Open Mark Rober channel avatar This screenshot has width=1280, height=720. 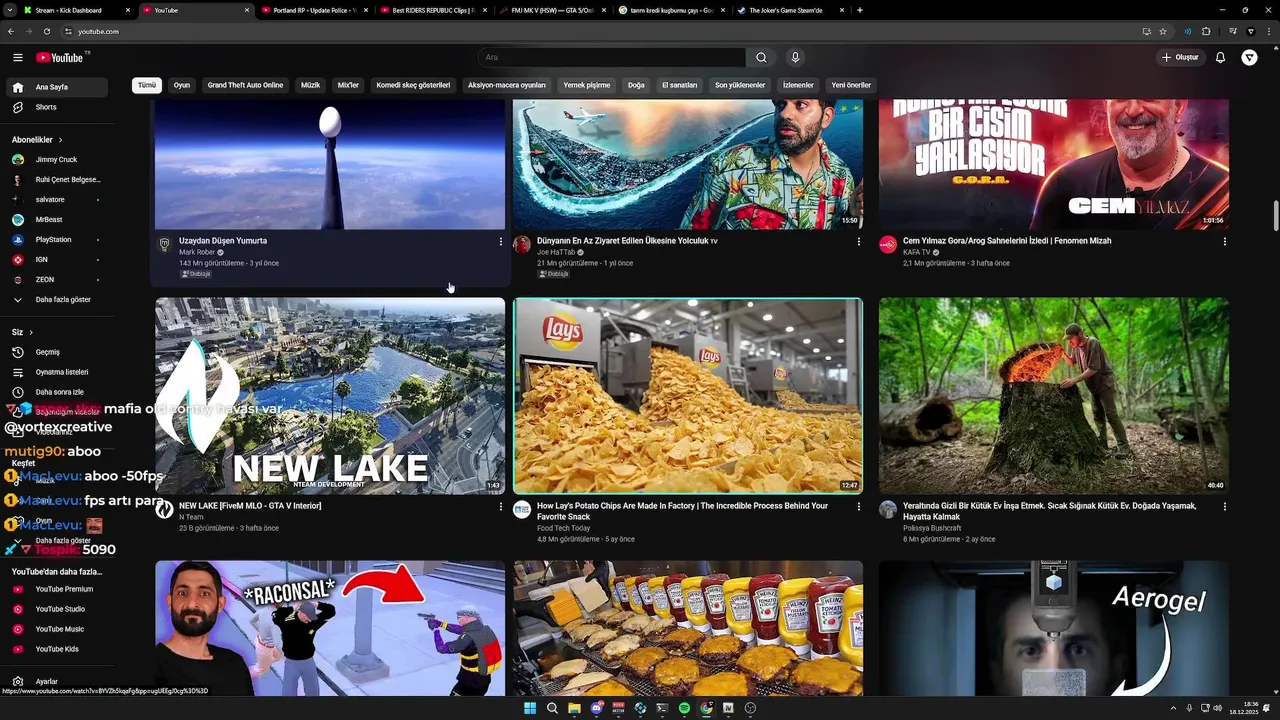point(165,245)
